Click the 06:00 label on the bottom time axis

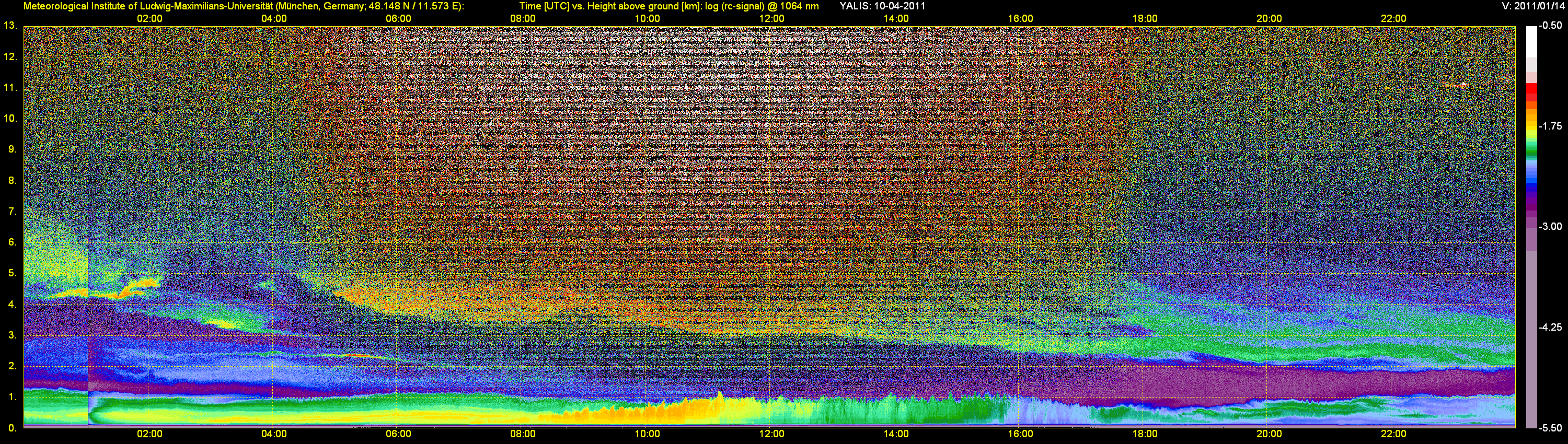coord(399,434)
